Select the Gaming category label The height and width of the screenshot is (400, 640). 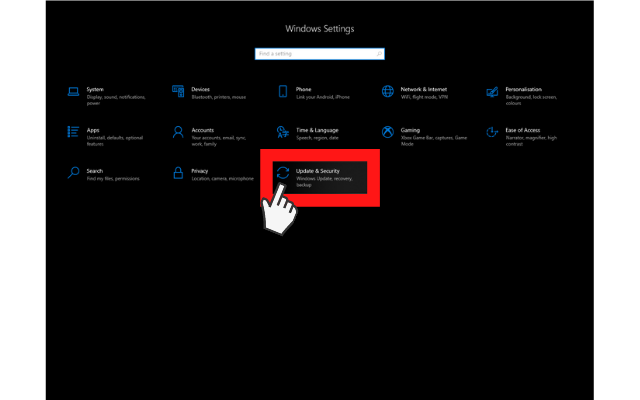pyautogui.click(x=410, y=130)
